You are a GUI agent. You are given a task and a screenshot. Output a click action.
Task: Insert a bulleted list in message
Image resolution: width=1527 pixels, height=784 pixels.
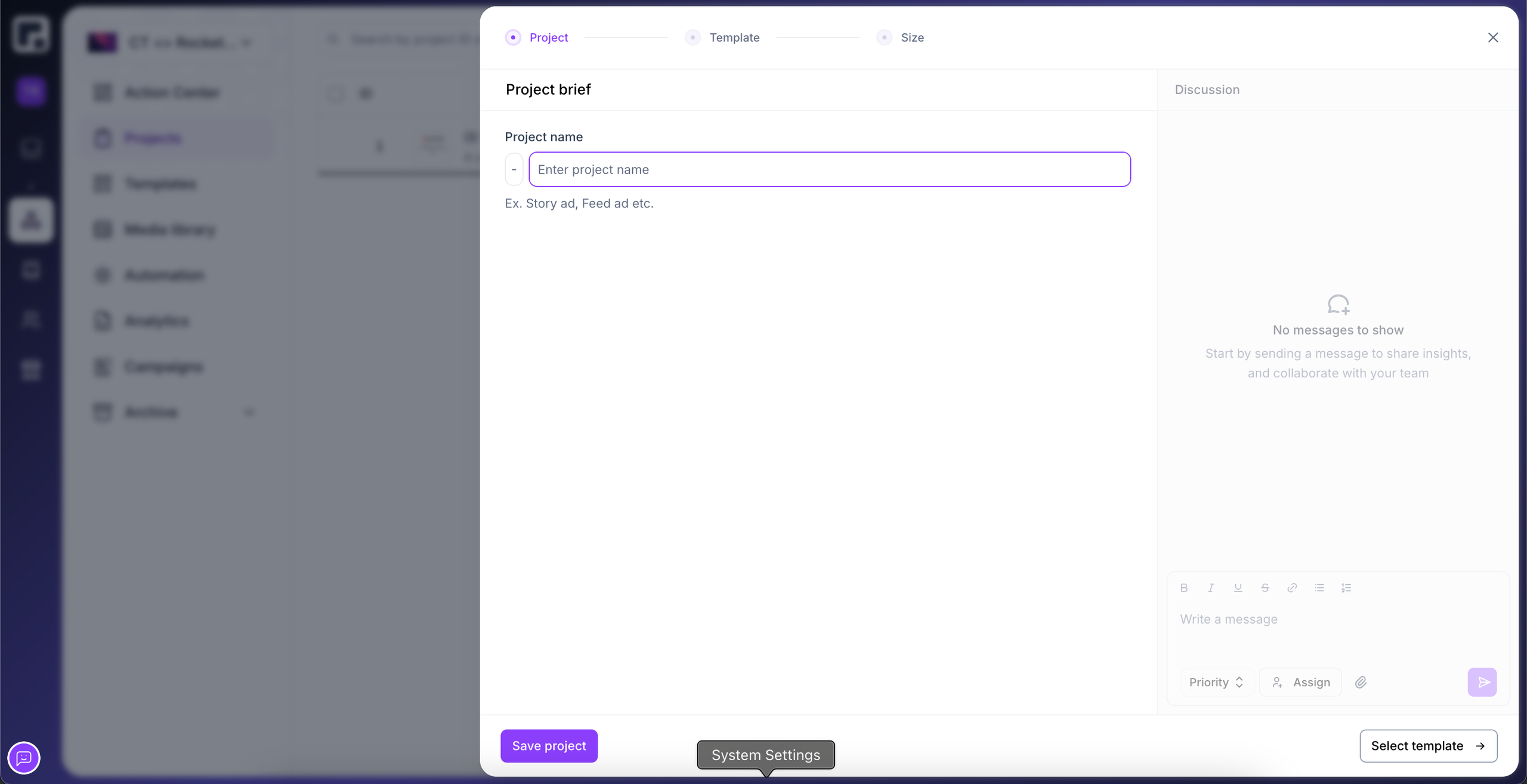coord(1319,588)
